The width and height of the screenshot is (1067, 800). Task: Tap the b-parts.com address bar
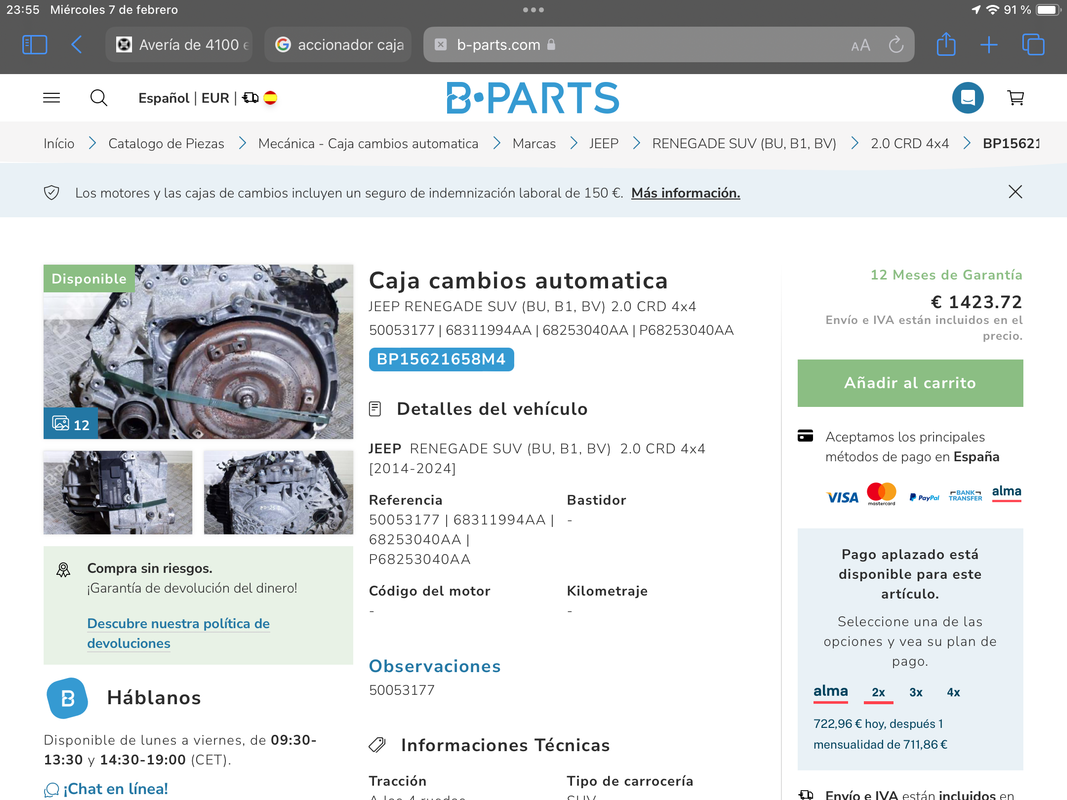(x=668, y=45)
